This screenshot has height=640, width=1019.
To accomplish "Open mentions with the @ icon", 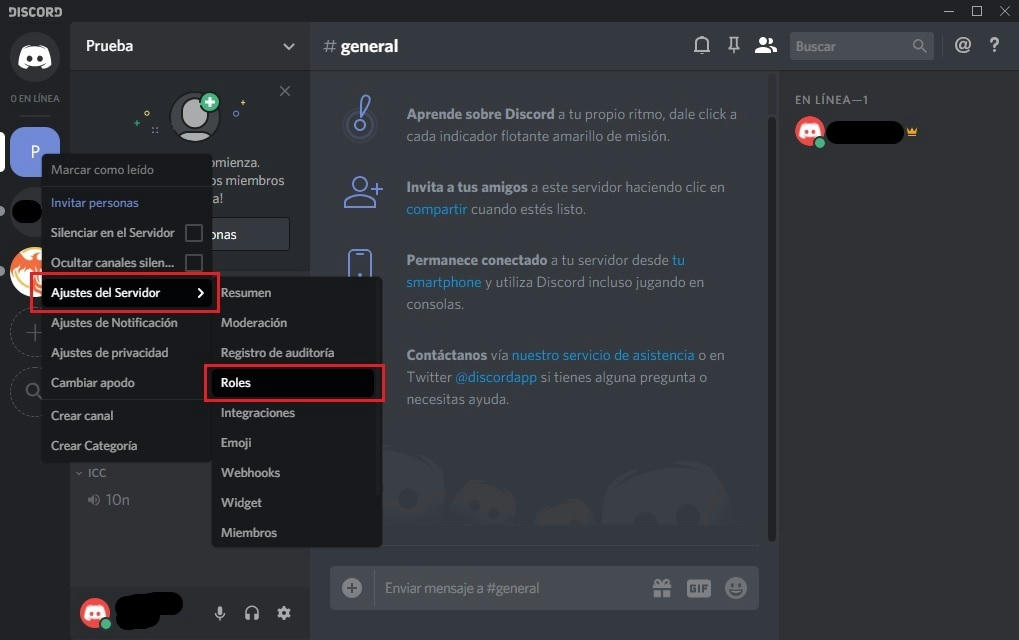I will (x=962, y=45).
